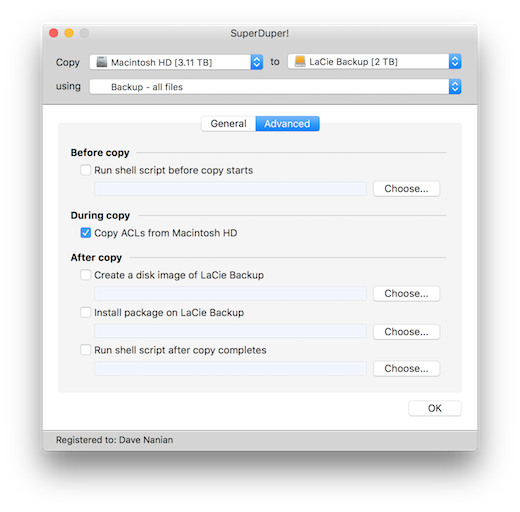Open the destination LaCie Backup dropdown

point(374,61)
